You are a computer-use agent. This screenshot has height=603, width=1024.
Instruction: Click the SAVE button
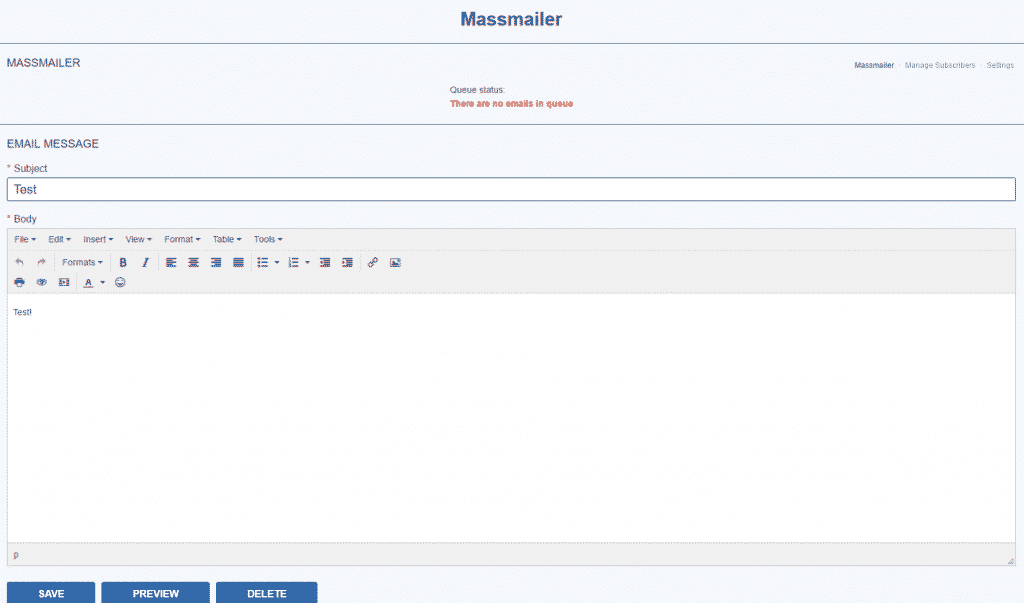[x=51, y=593]
